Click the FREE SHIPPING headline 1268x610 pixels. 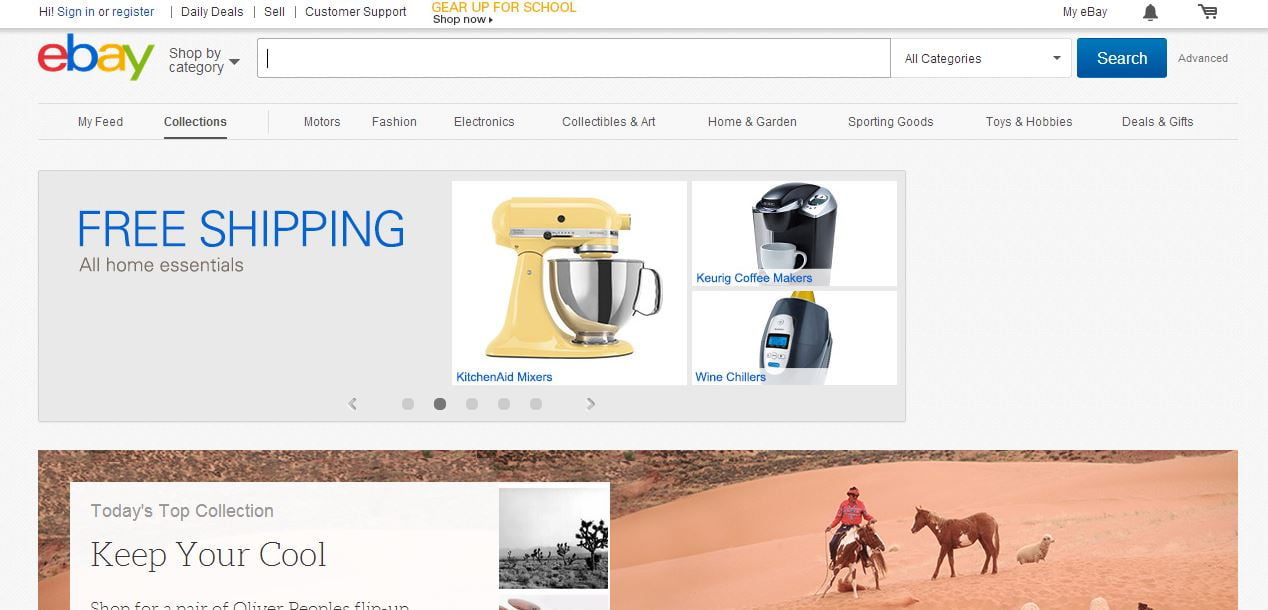pyautogui.click(x=241, y=229)
